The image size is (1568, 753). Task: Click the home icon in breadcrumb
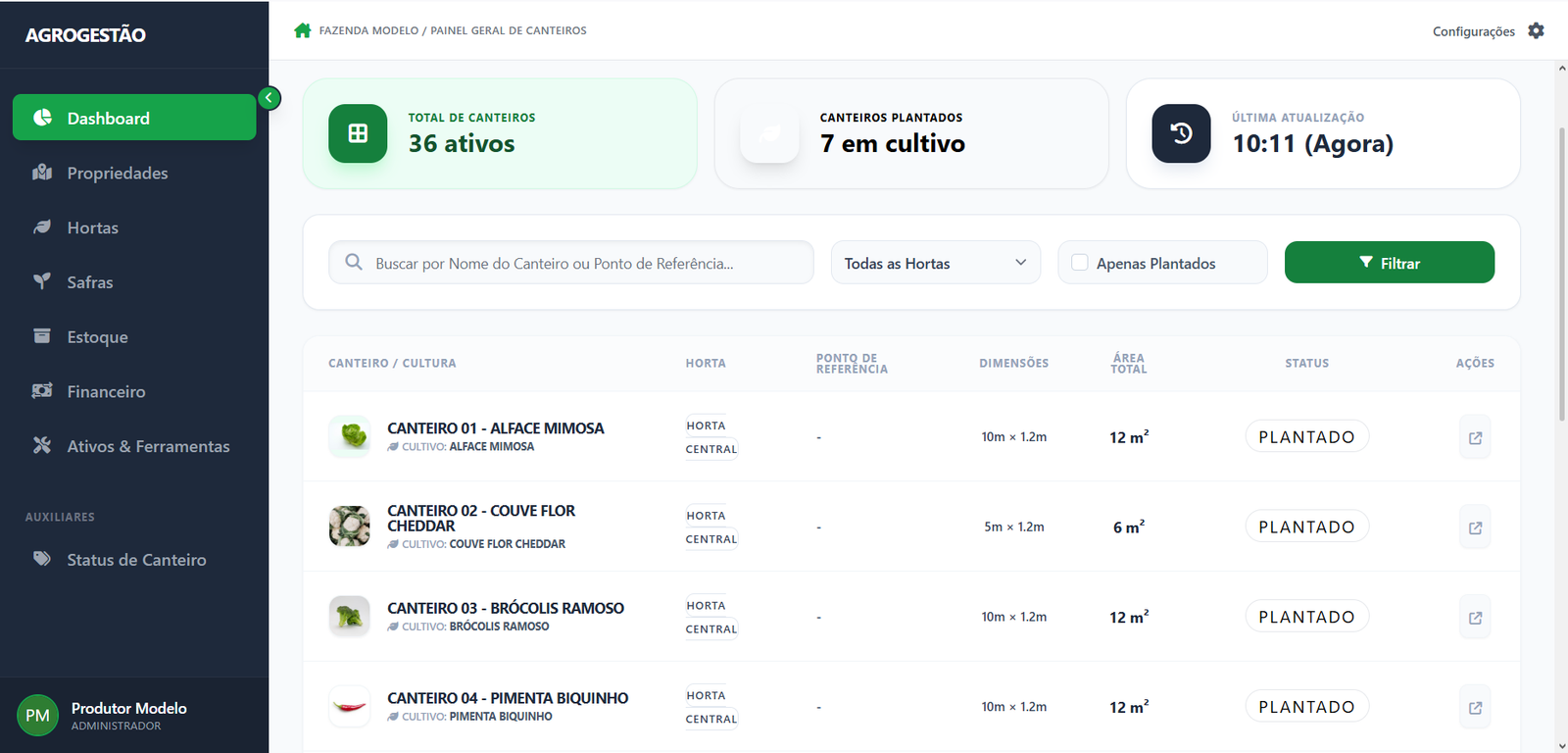pos(302,30)
